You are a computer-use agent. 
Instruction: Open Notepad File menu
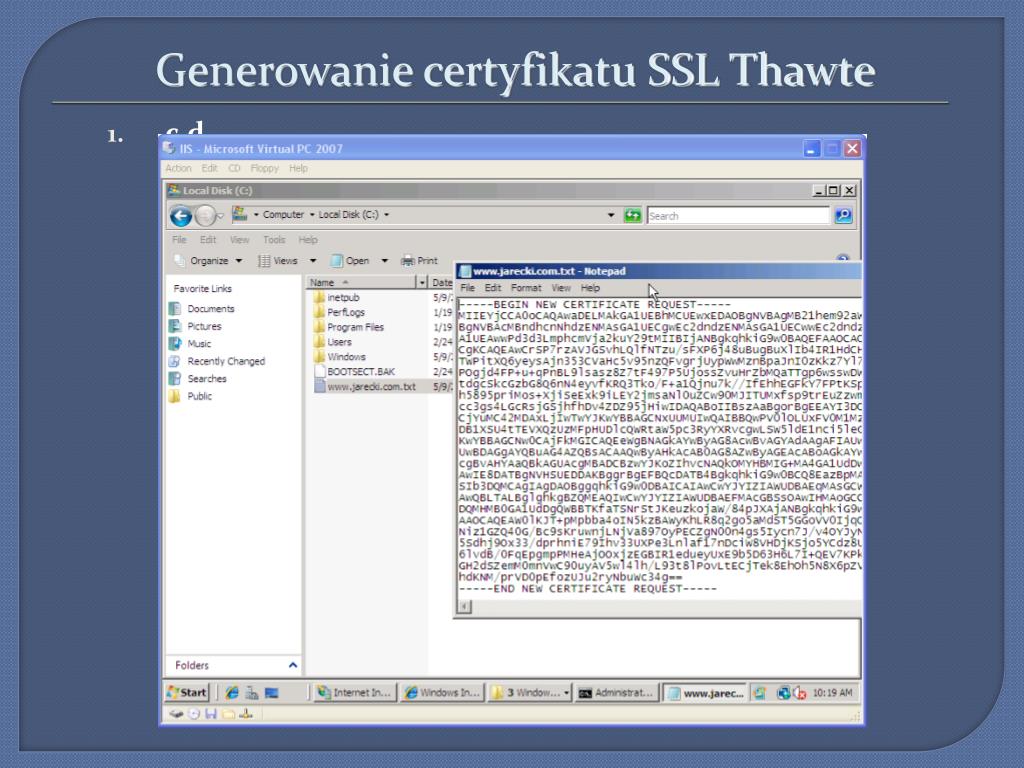(x=468, y=288)
